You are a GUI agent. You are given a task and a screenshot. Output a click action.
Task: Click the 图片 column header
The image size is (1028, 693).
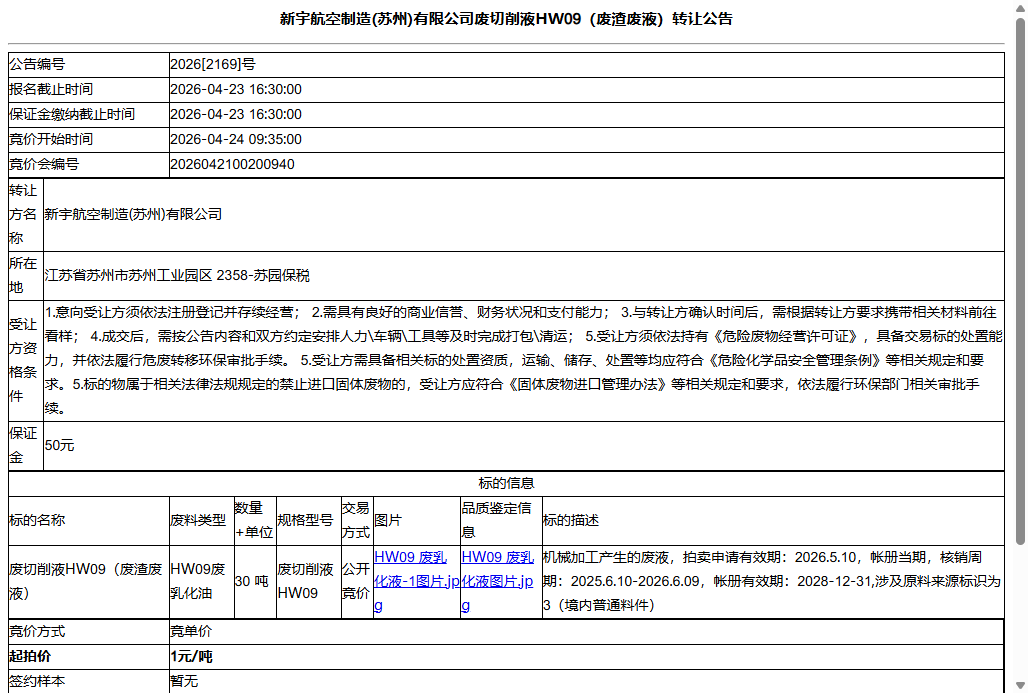pos(417,521)
